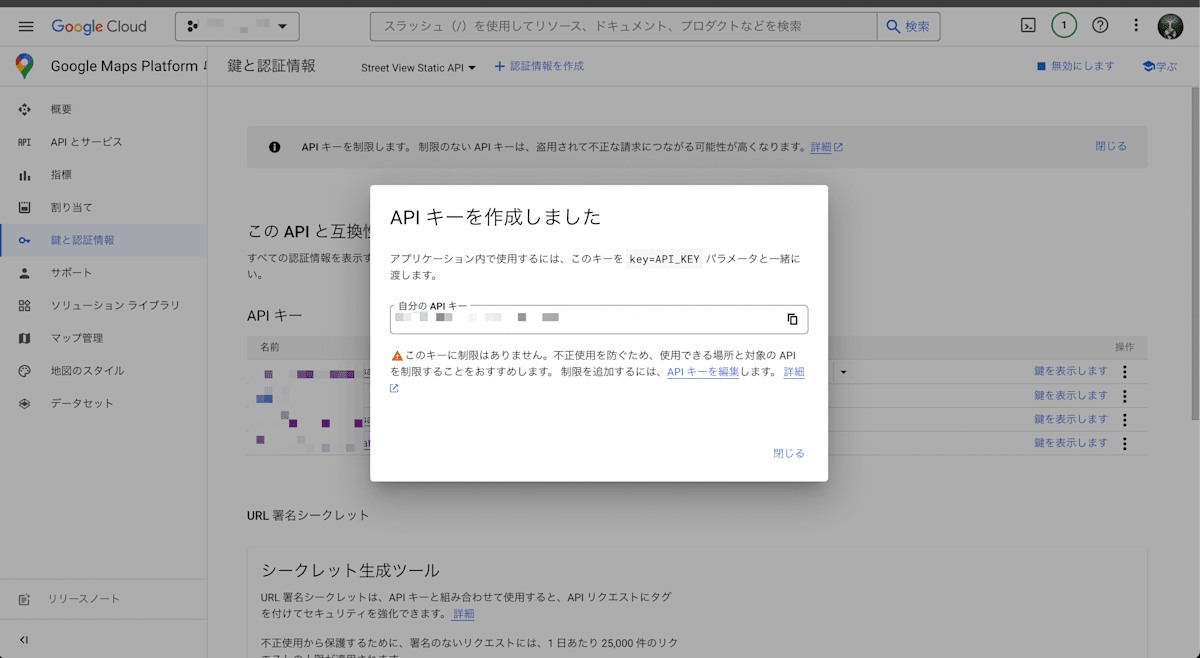The image size is (1200, 658).
Task: Open the 学ぶ learn panel
Action: pyautogui.click(x=1160, y=66)
